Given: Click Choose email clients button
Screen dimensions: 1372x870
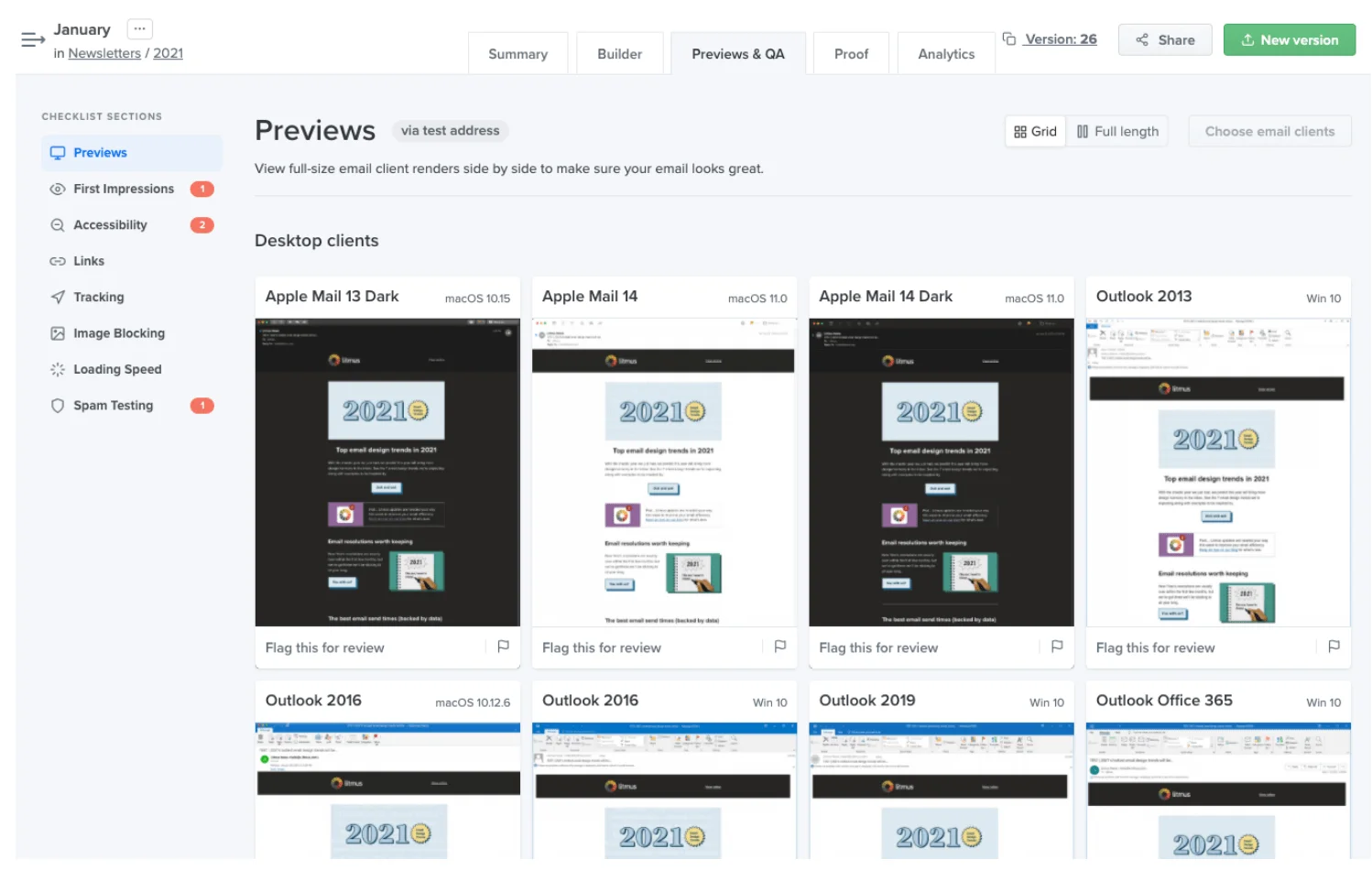Looking at the screenshot, I should 1269,132.
